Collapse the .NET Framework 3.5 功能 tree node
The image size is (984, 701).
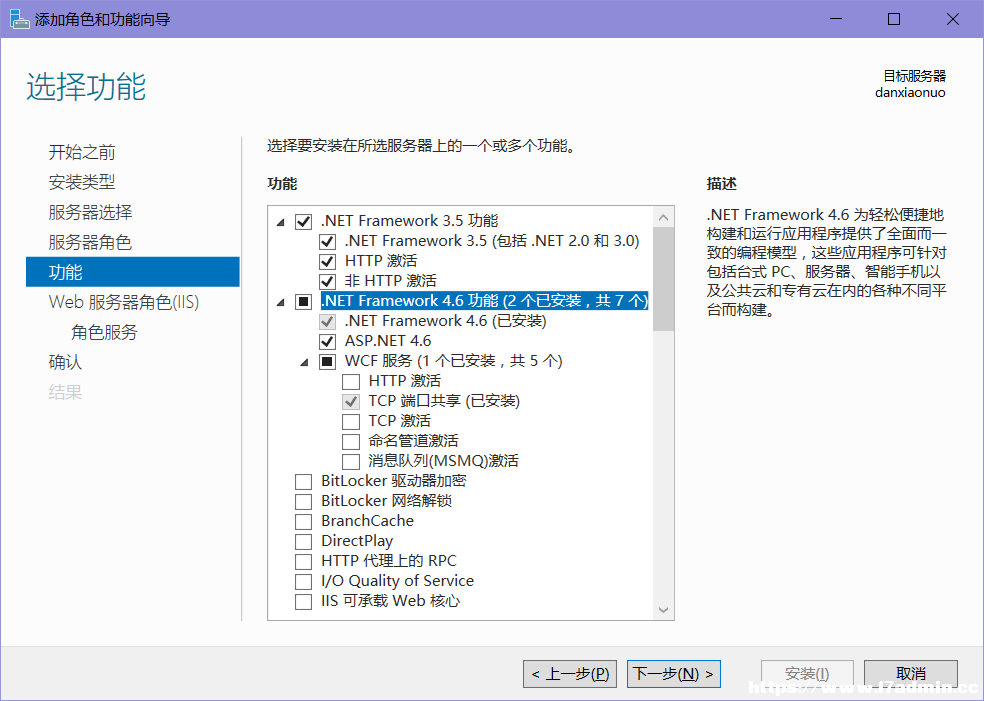281,222
